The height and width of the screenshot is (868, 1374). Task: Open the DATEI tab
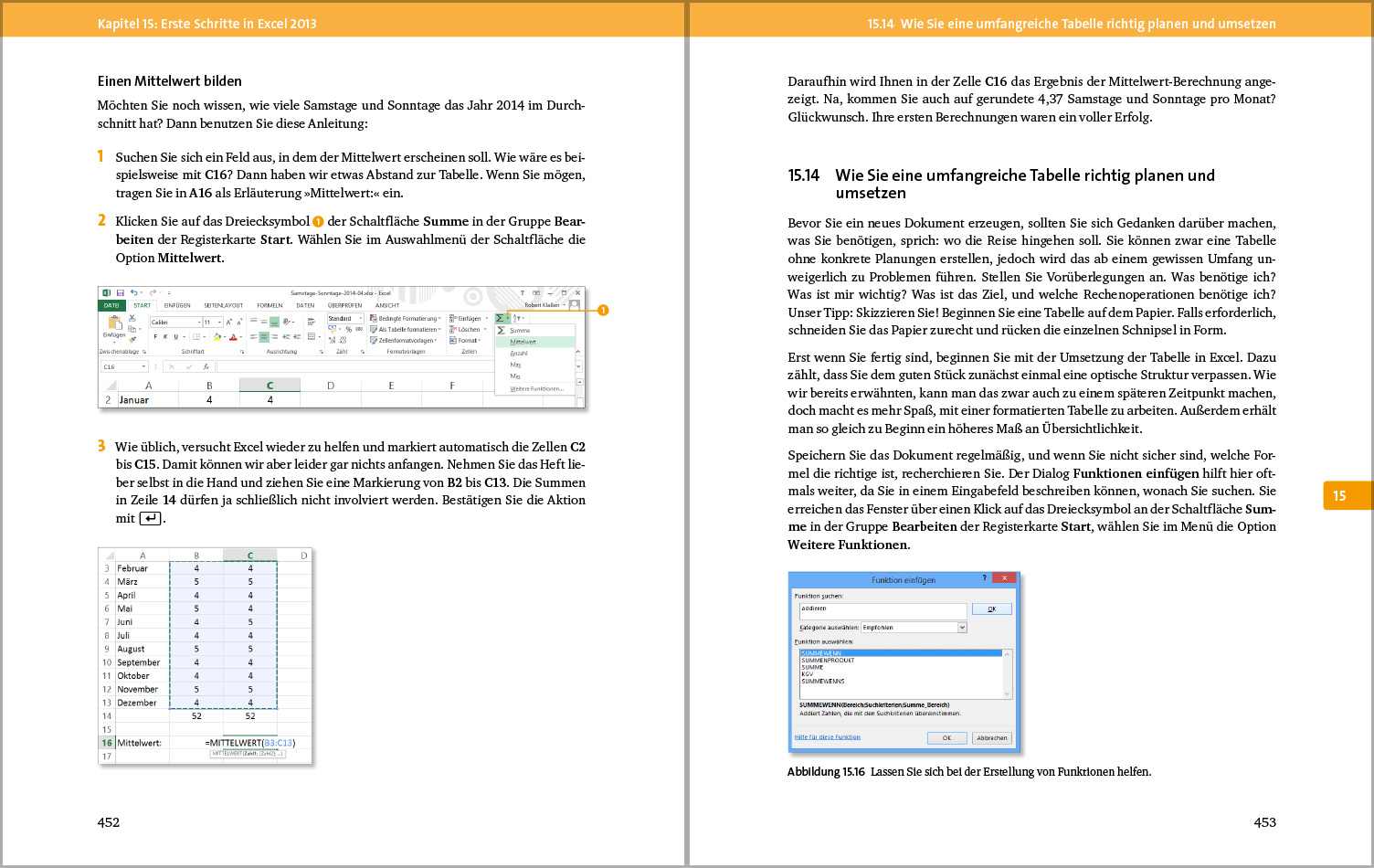111,306
